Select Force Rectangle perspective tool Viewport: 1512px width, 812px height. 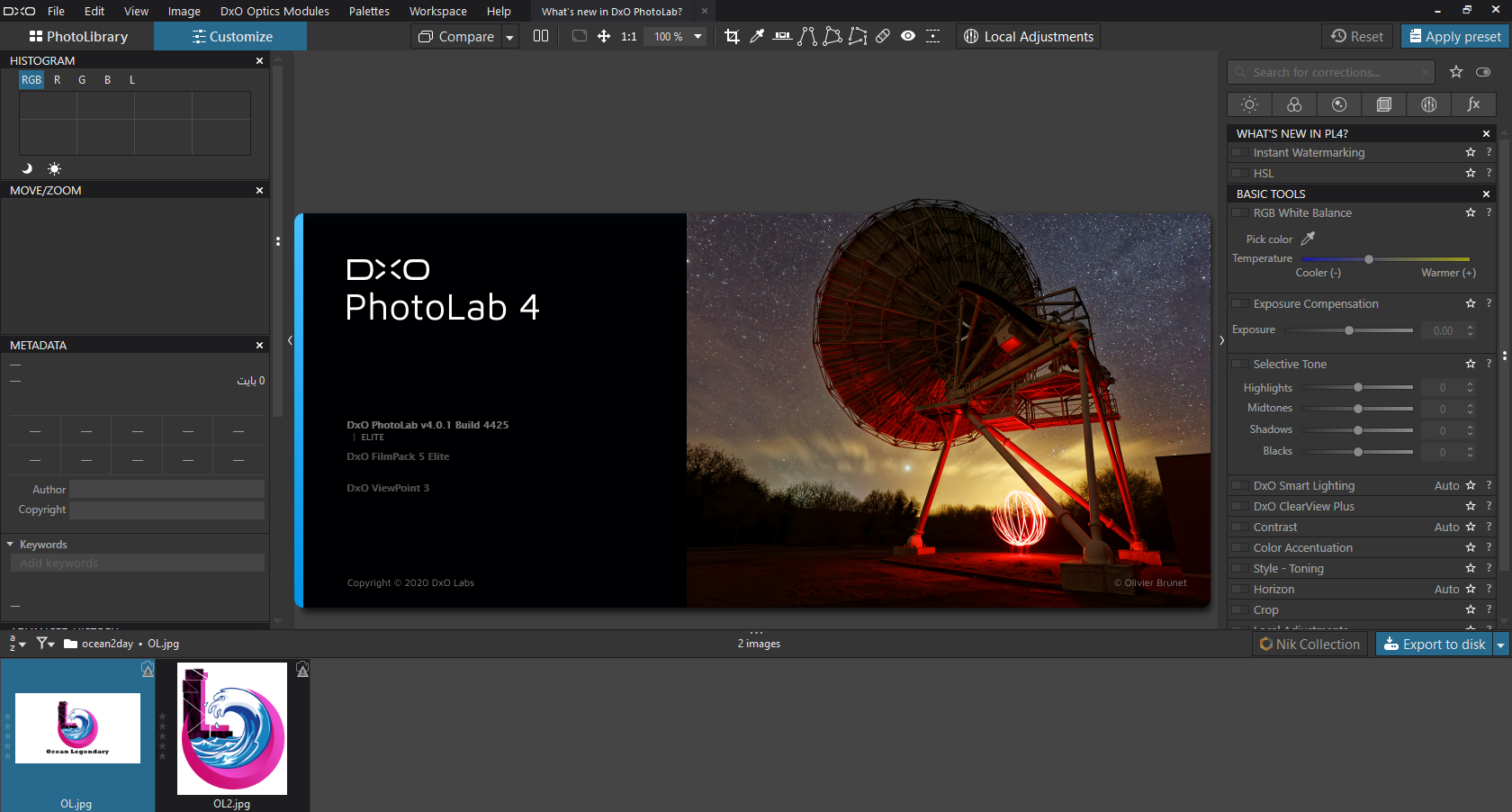coord(832,36)
